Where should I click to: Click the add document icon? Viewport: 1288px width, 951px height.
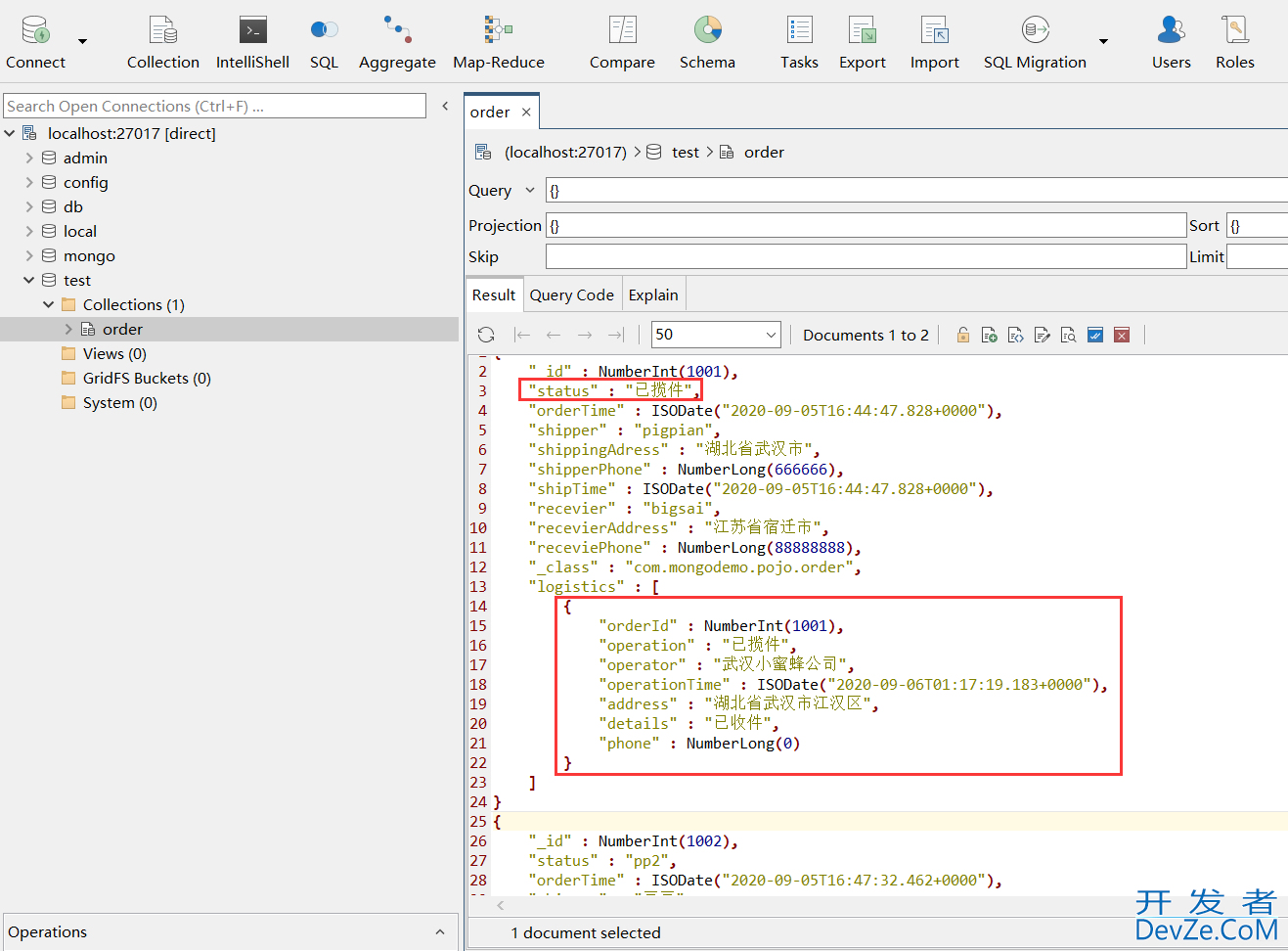point(990,335)
